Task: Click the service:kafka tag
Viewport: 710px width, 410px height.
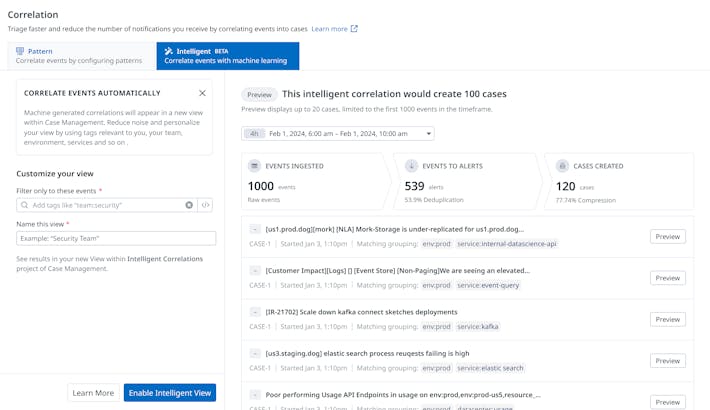Action: coord(478,327)
